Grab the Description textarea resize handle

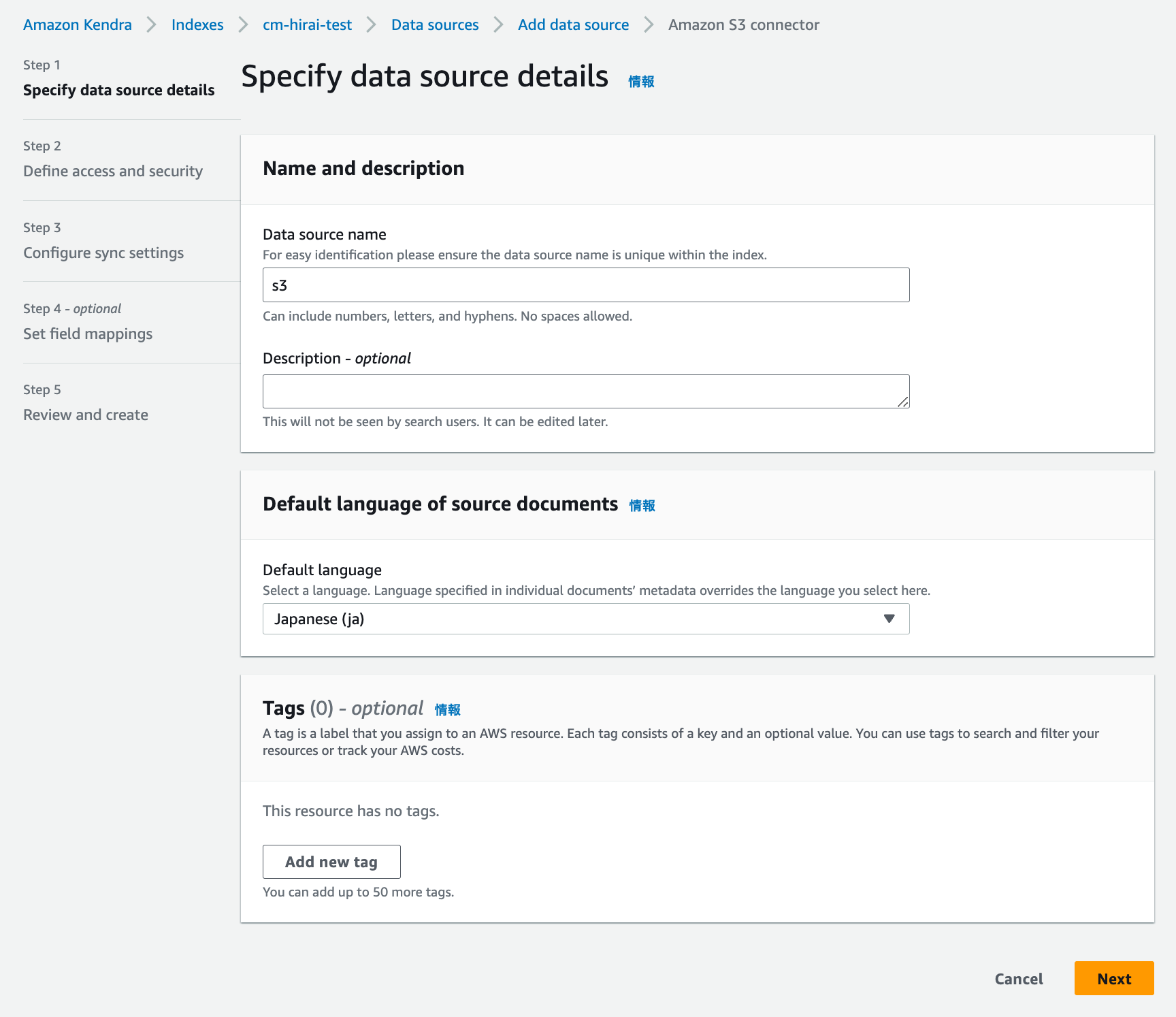click(x=903, y=402)
